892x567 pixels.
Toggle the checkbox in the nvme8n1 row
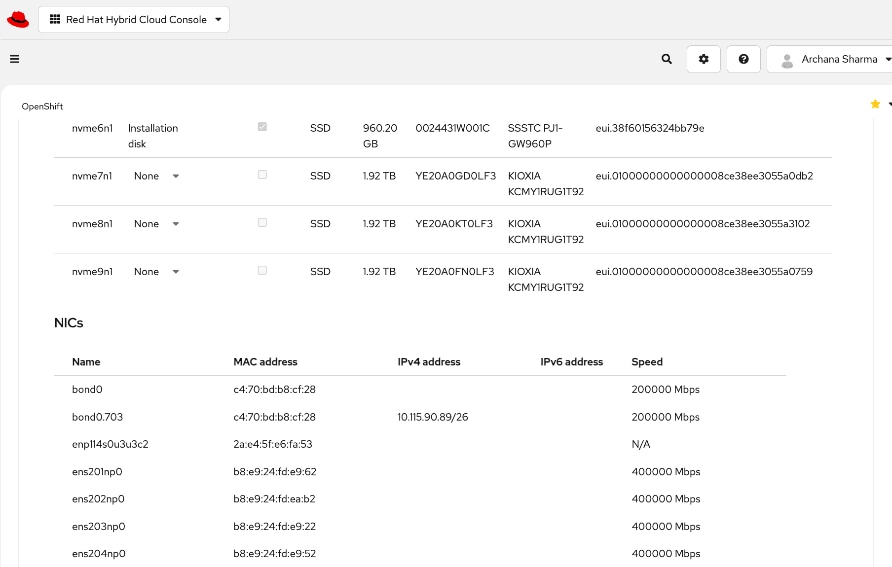click(262, 222)
